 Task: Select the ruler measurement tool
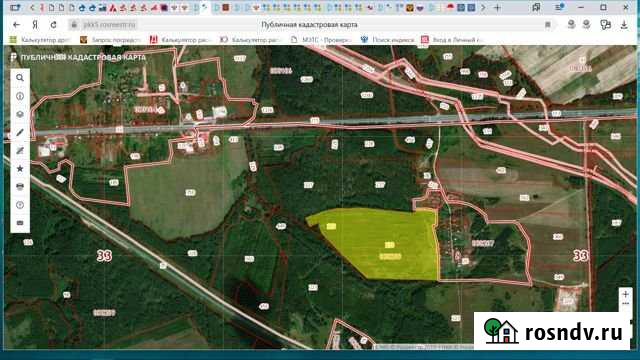pyautogui.click(x=20, y=151)
